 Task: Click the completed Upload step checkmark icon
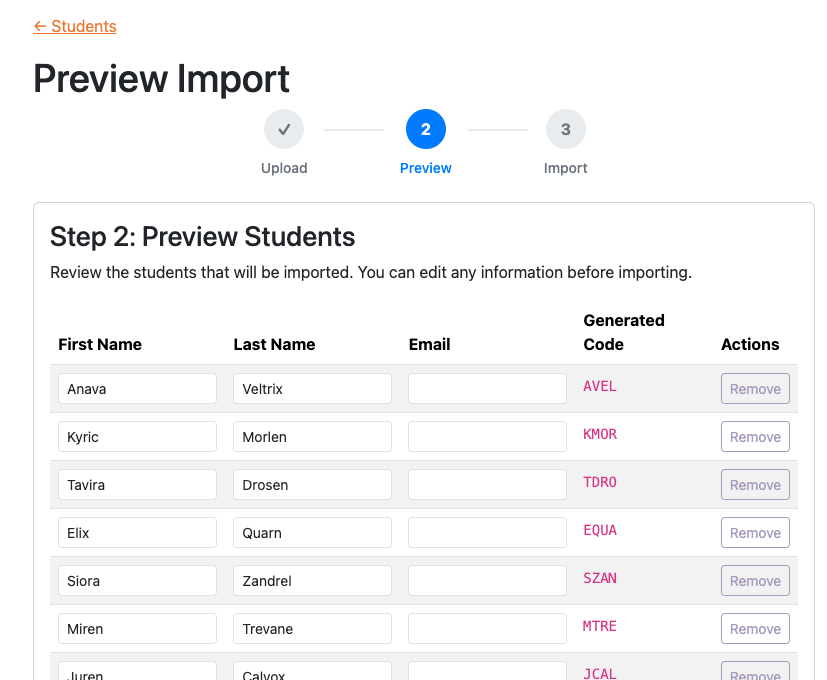(284, 129)
